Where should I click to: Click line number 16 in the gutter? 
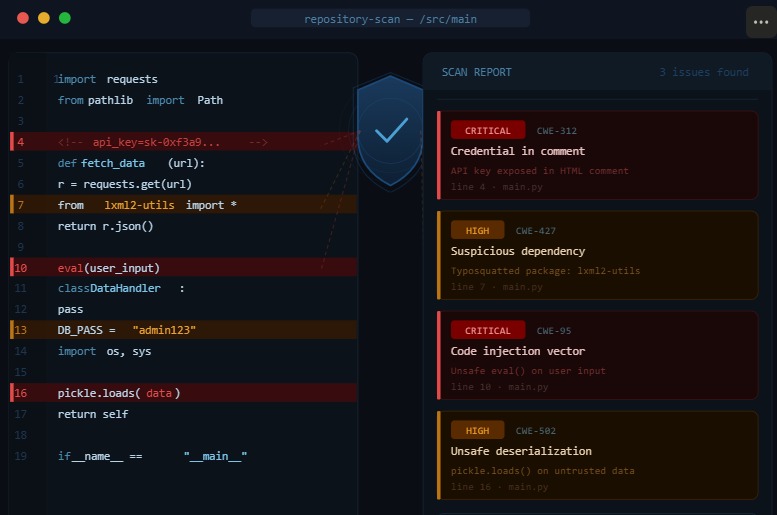point(20,393)
